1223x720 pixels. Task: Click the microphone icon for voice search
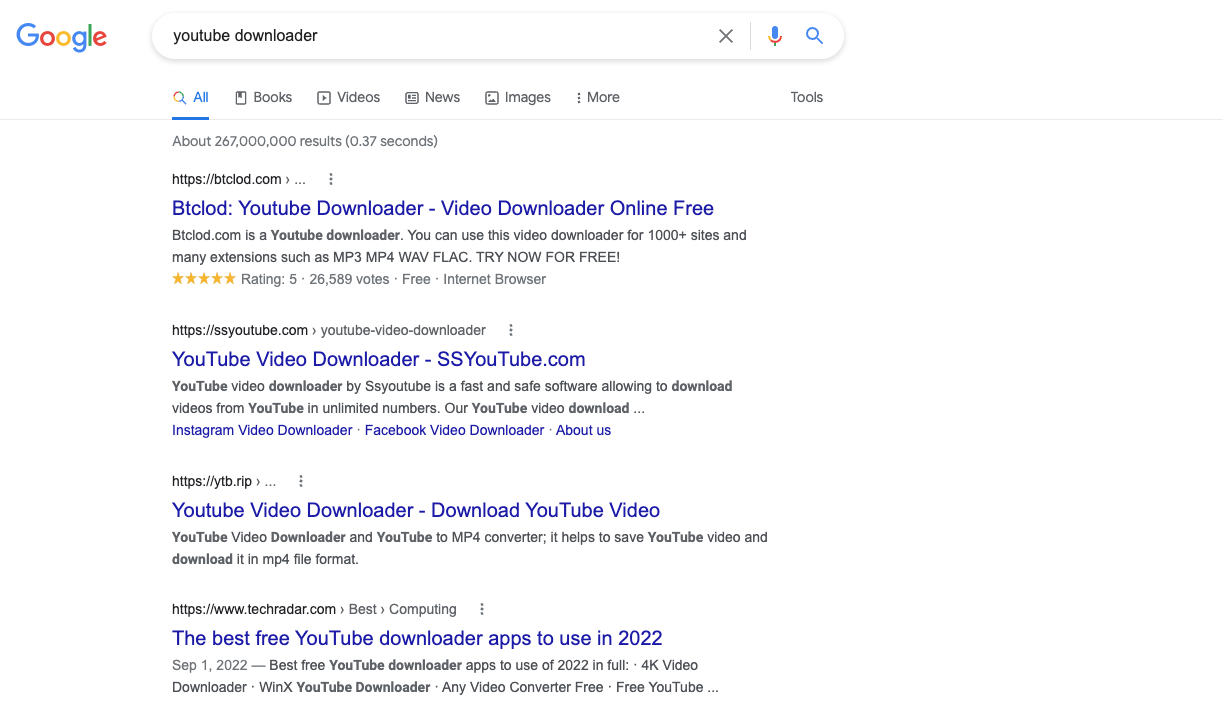[774, 35]
